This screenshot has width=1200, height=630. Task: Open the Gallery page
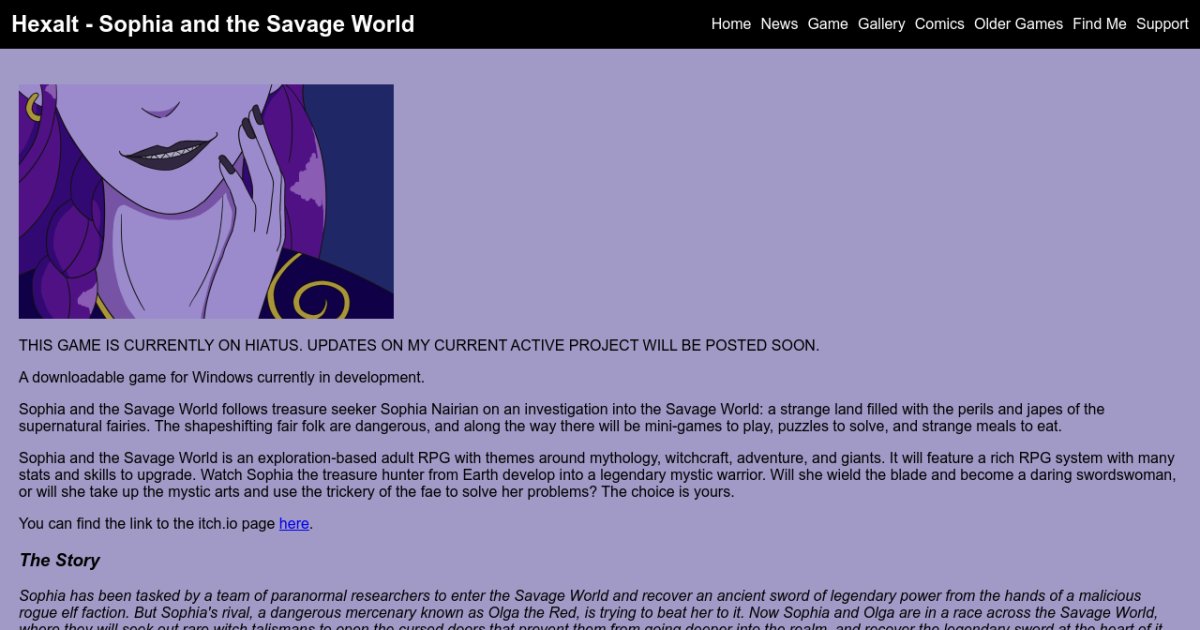pos(881,24)
